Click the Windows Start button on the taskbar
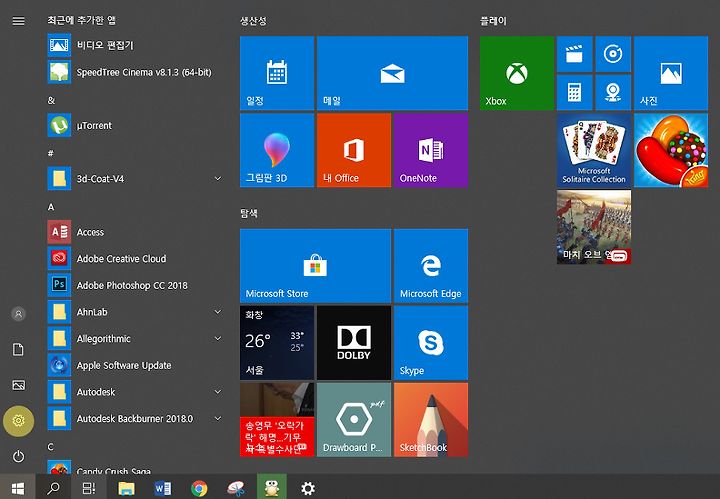This screenshot has width=720, height=499. click(x=17, y=488)
